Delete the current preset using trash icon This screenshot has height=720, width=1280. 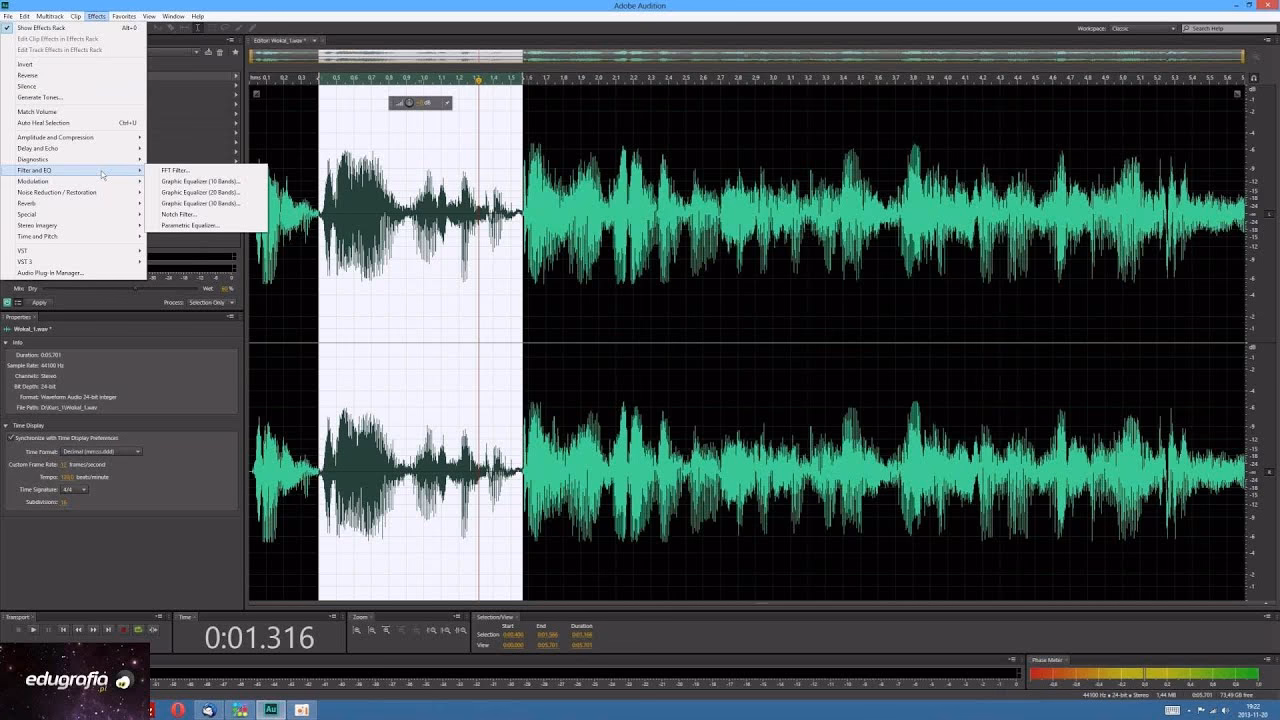point(220,52)
